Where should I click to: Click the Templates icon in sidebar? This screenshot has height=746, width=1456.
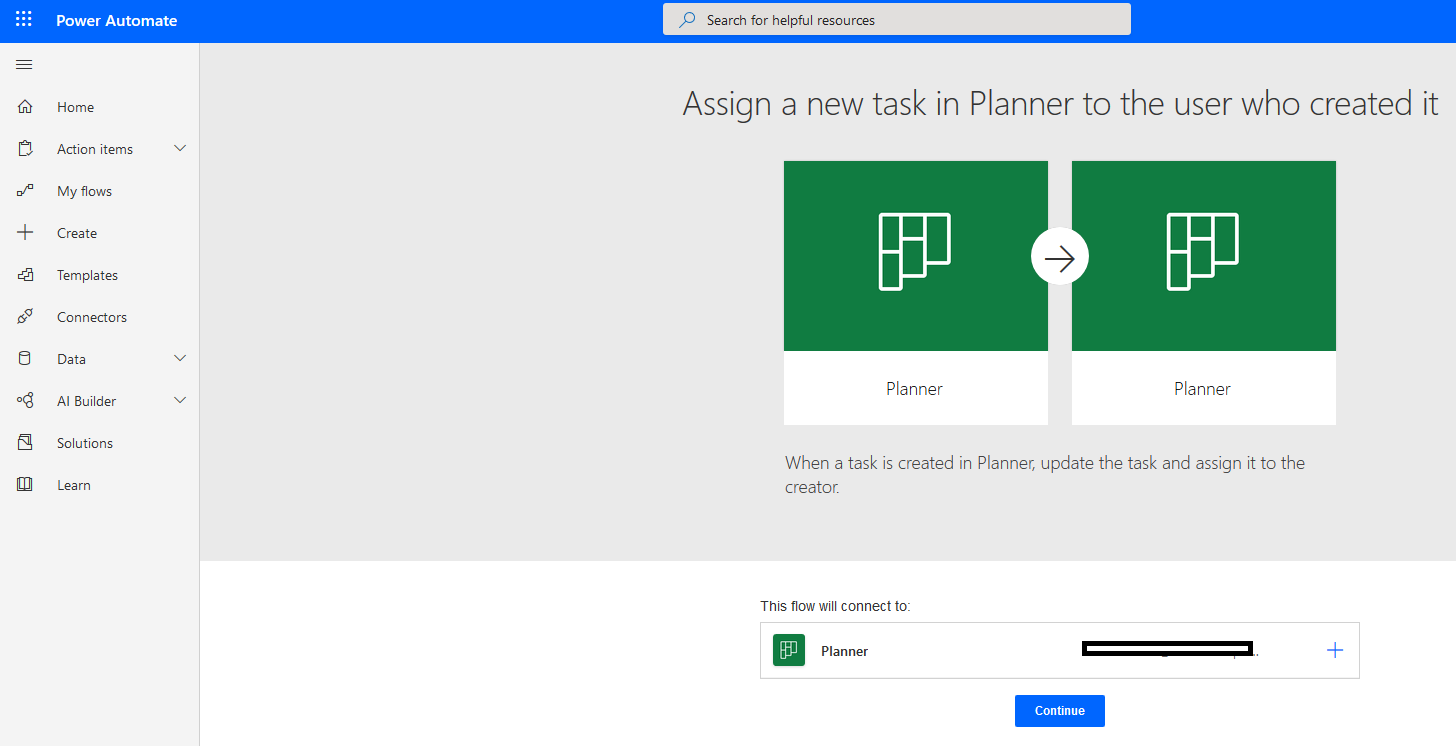point(25,275)
